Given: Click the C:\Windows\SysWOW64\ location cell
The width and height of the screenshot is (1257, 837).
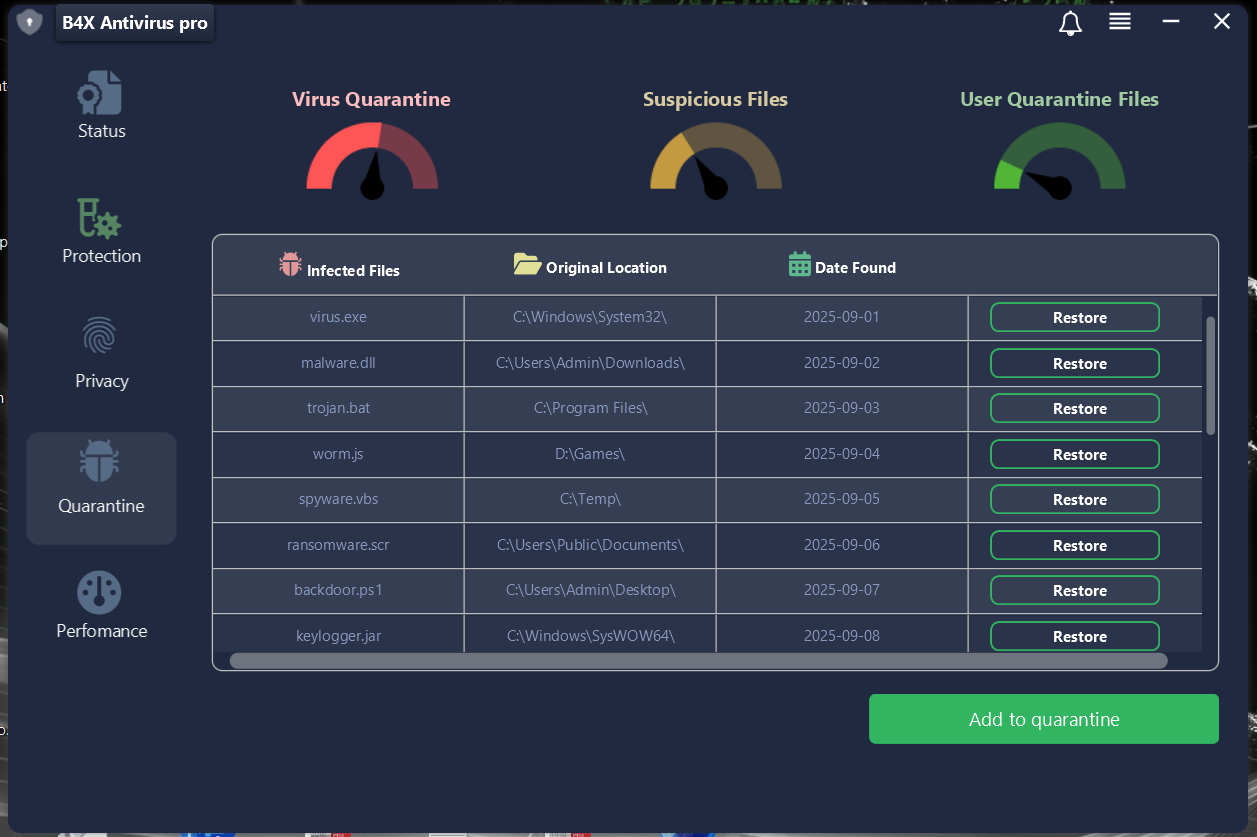Looking at the screenshot, I should point(590,634).
